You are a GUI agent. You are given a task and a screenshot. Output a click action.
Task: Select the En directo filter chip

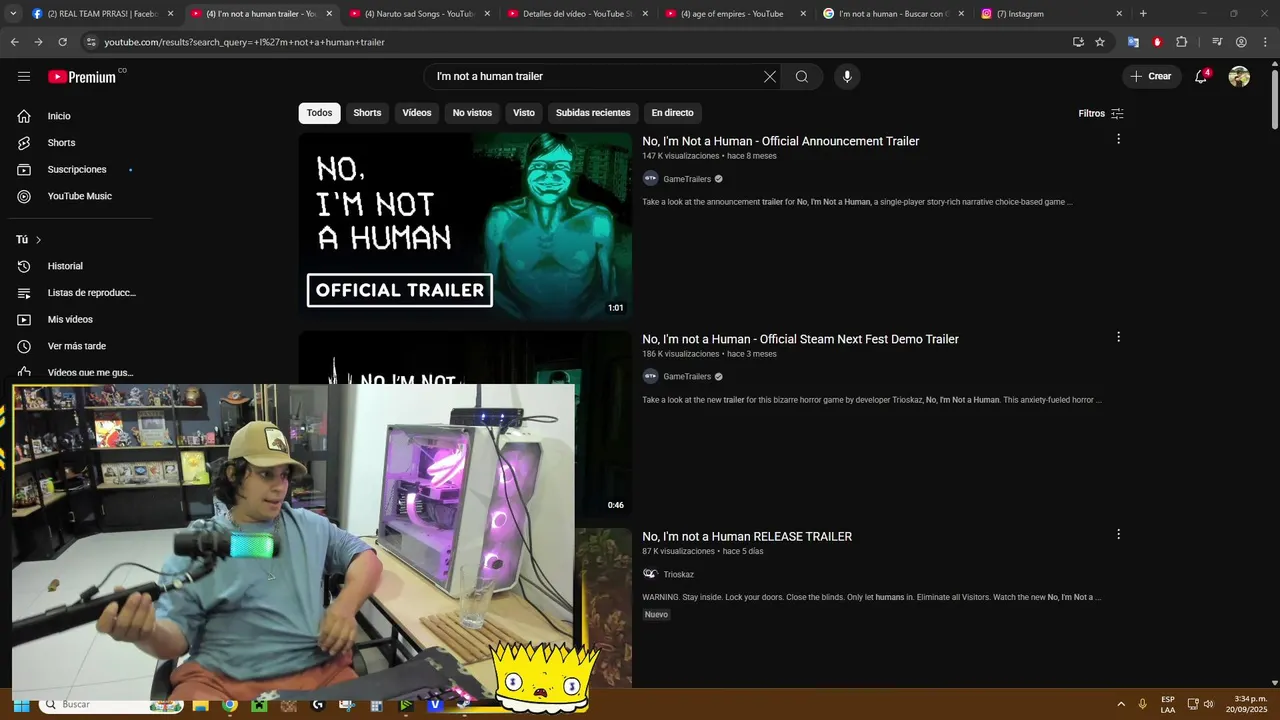(x=672, y=113)
